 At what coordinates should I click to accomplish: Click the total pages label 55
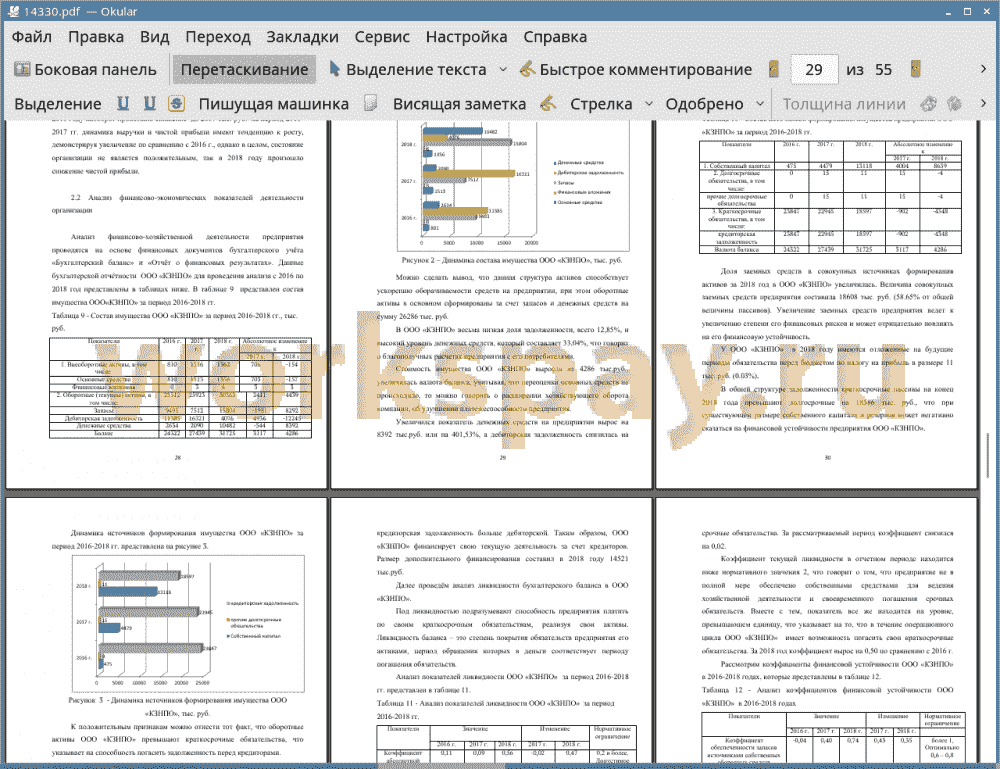tap(883, 70)
